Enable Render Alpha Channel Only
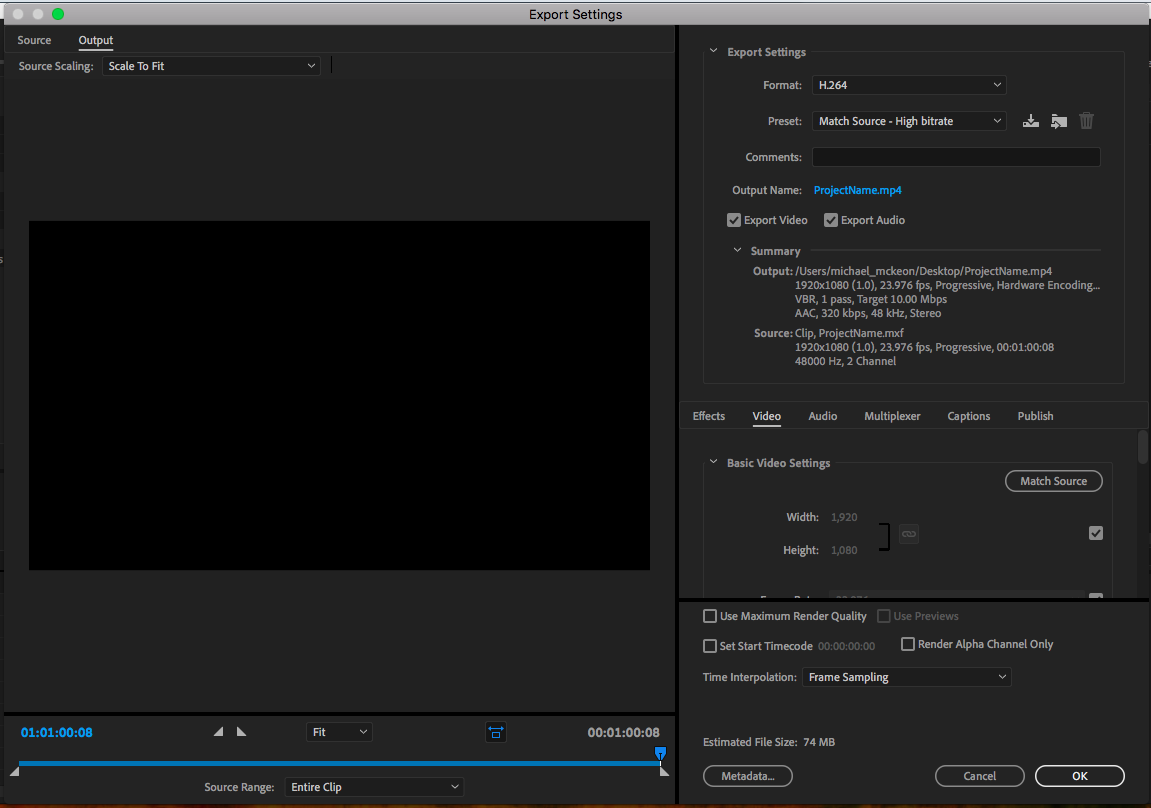The height and width of the screenshot is (808, 1151). pyautogui.click(x=908, y=644)
